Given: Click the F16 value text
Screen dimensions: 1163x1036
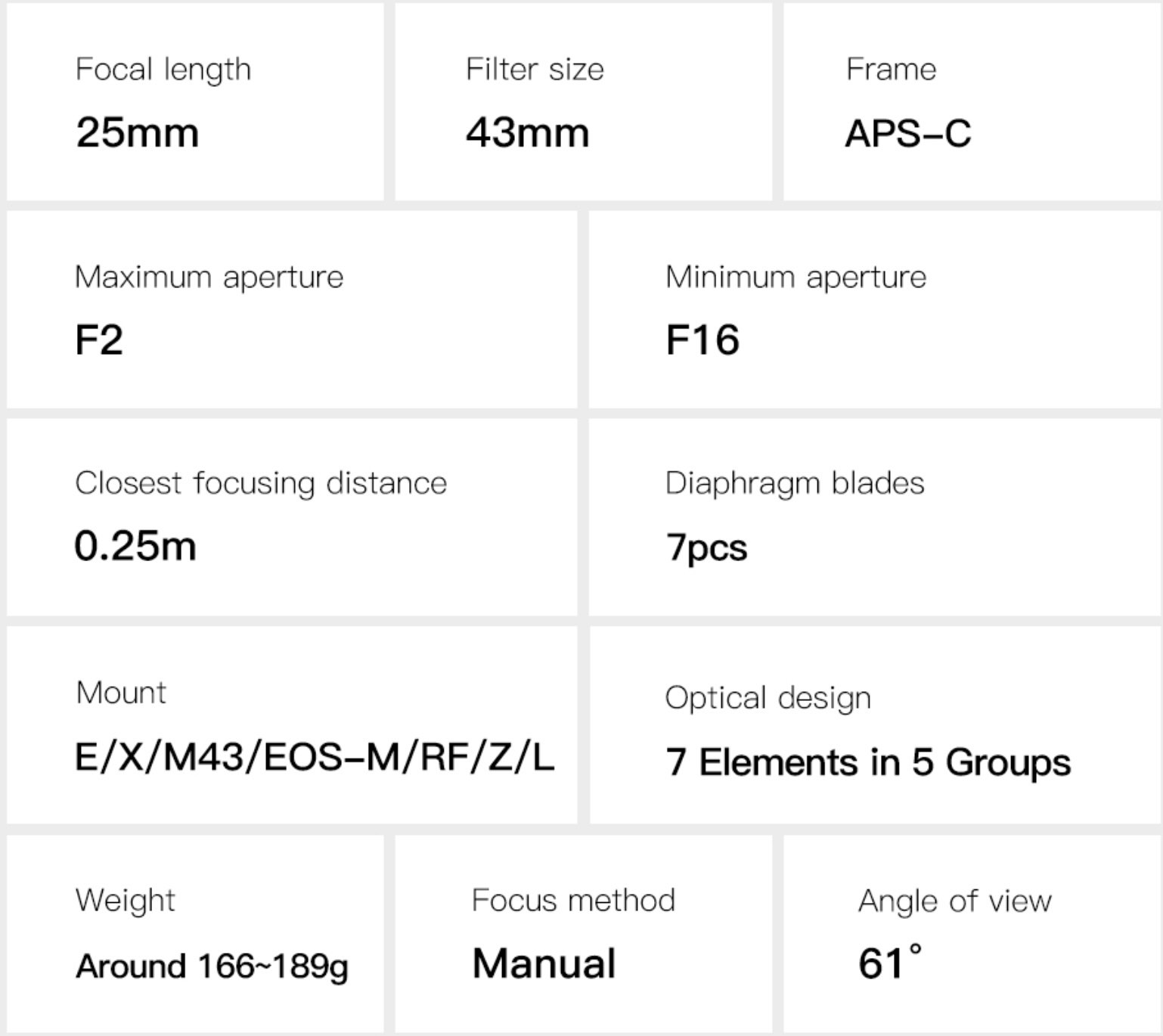Looking at the screenshot, I should (x=702, y=340).
